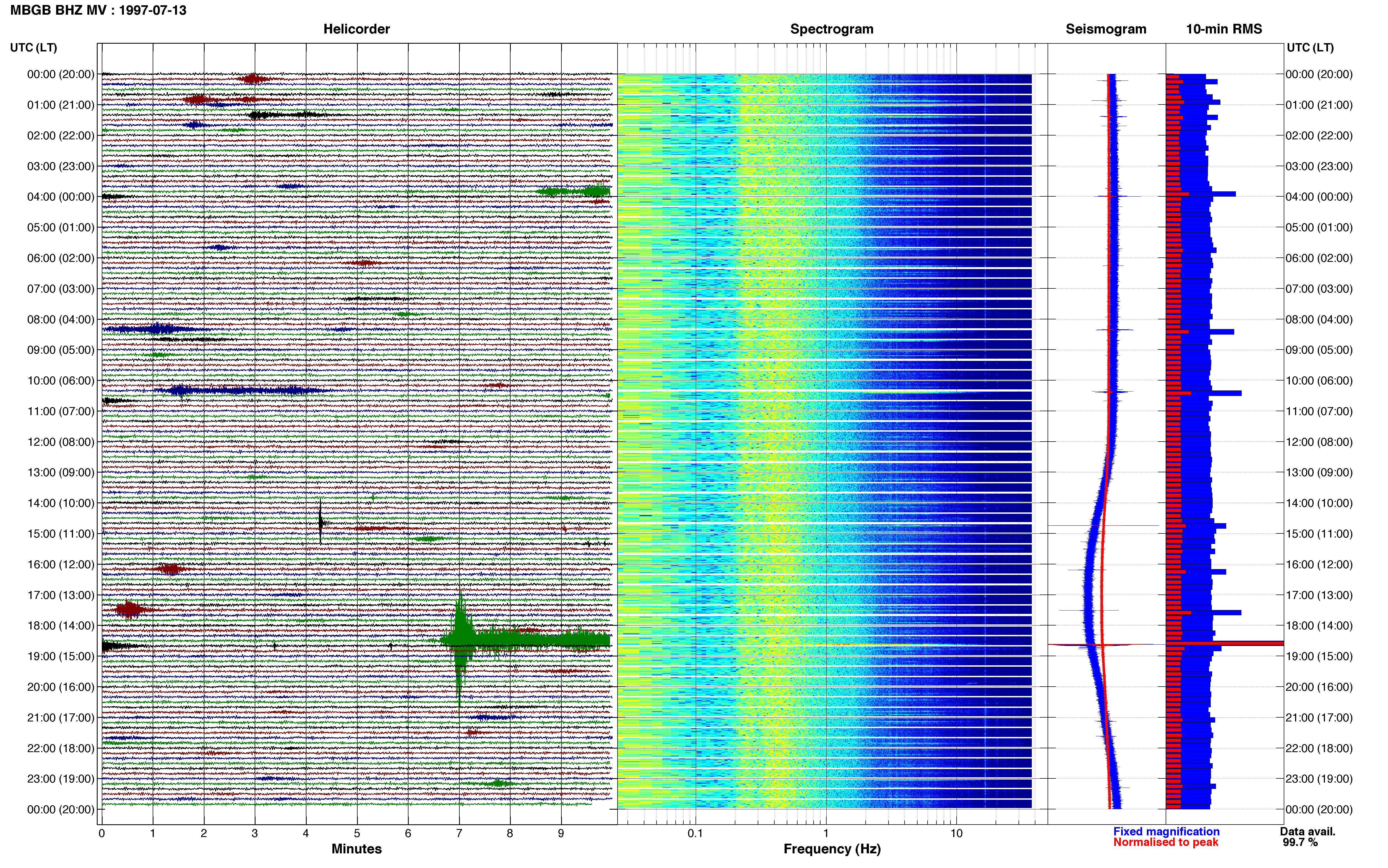
Task: Select the 'Helicorder' panel heading
Action: [356, 29]
